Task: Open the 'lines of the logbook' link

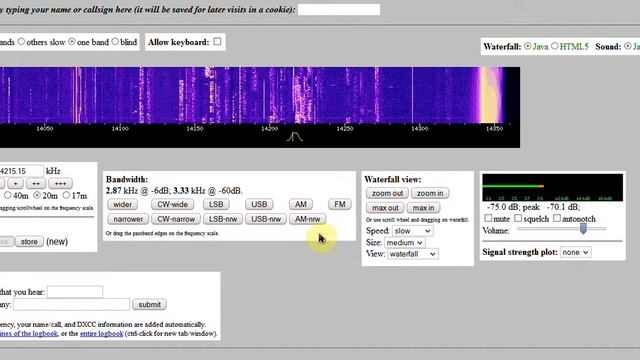Action: pyautogui.click(x=29, y=333)
